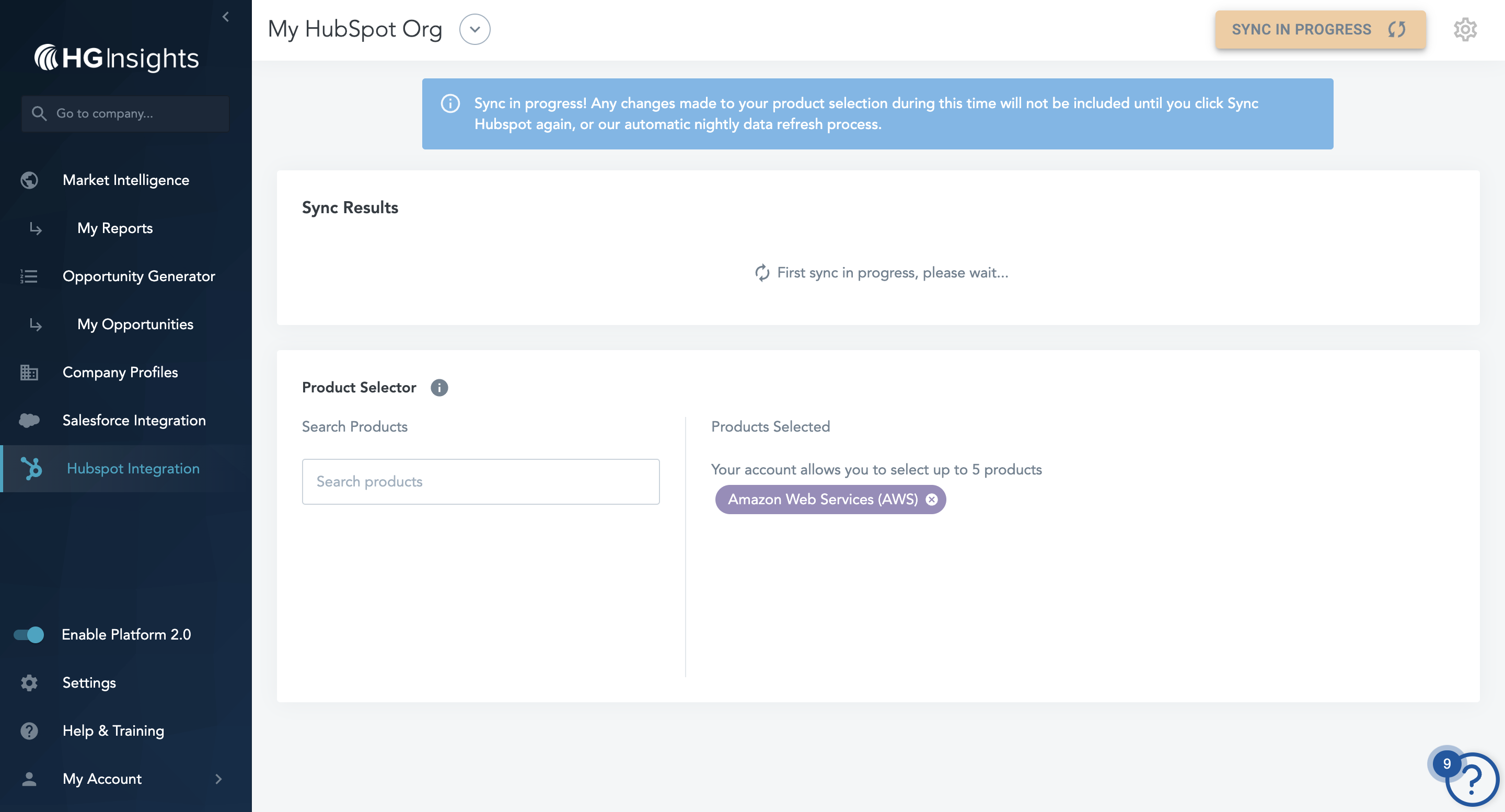
Task: Open the My HubSpot Org dropdown
Action: 474,29
